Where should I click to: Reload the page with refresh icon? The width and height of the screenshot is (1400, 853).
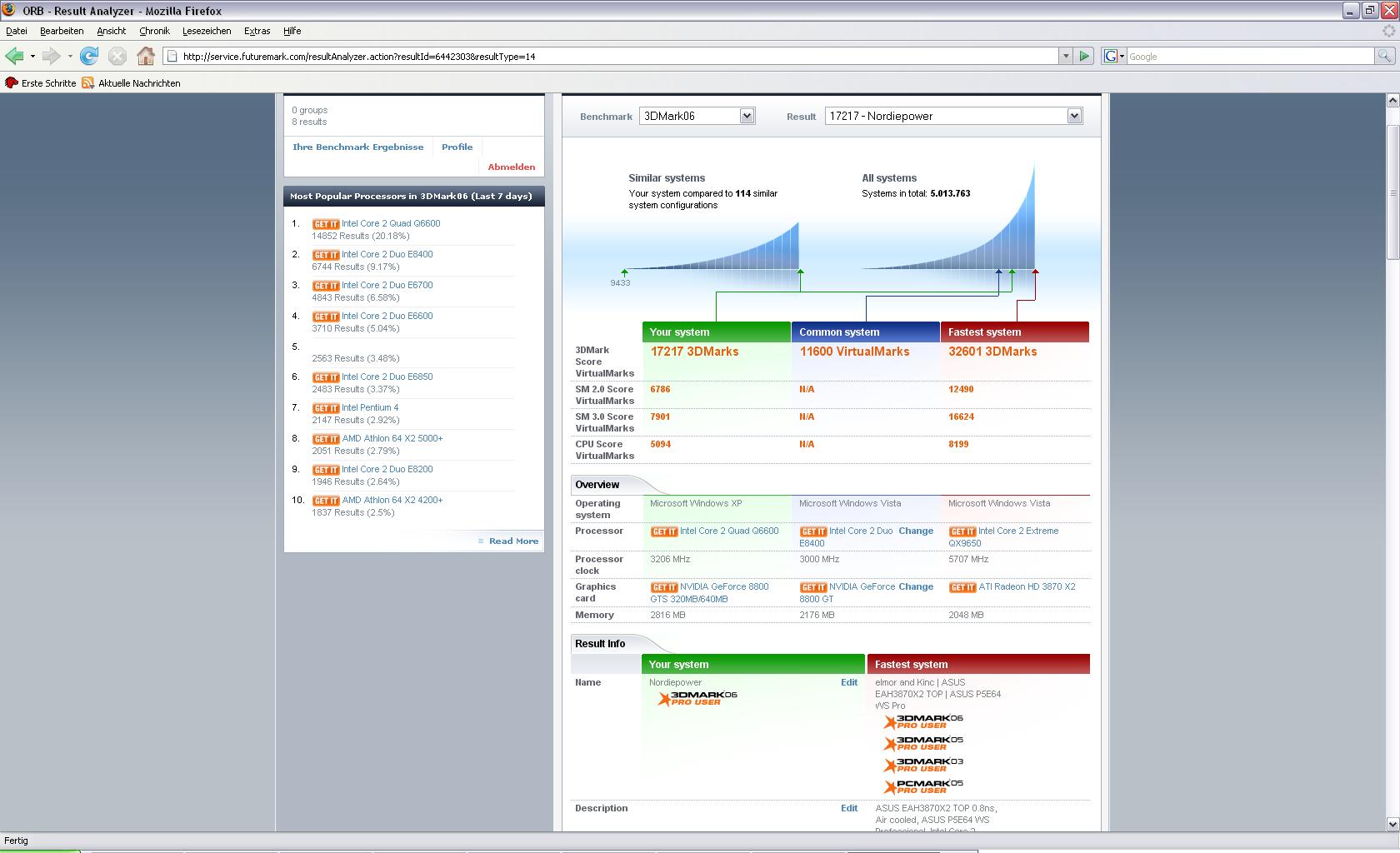pyautogui.click(x=89, y=56)
